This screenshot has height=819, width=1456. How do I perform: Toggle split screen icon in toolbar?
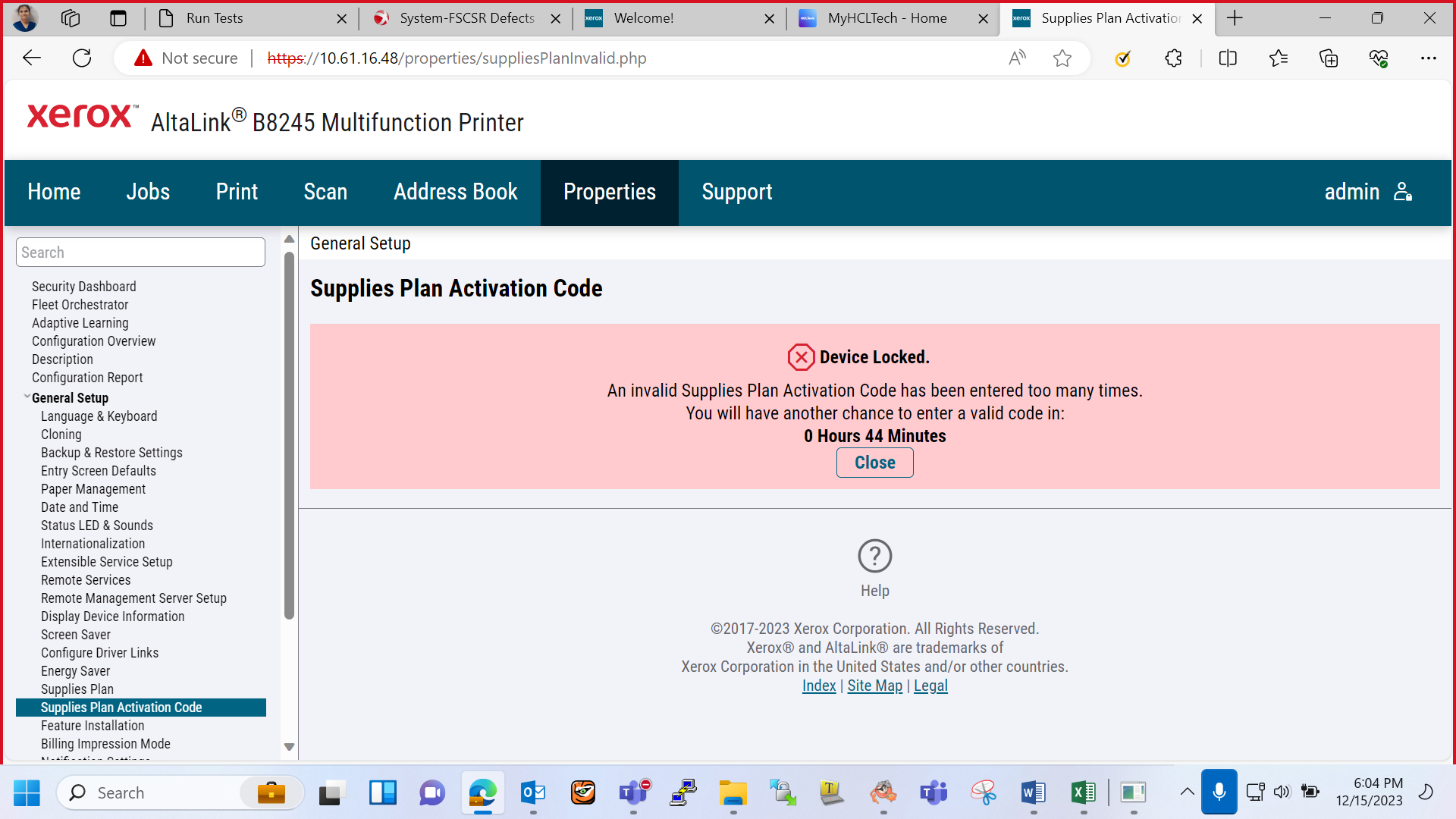tap(1228, 58)
